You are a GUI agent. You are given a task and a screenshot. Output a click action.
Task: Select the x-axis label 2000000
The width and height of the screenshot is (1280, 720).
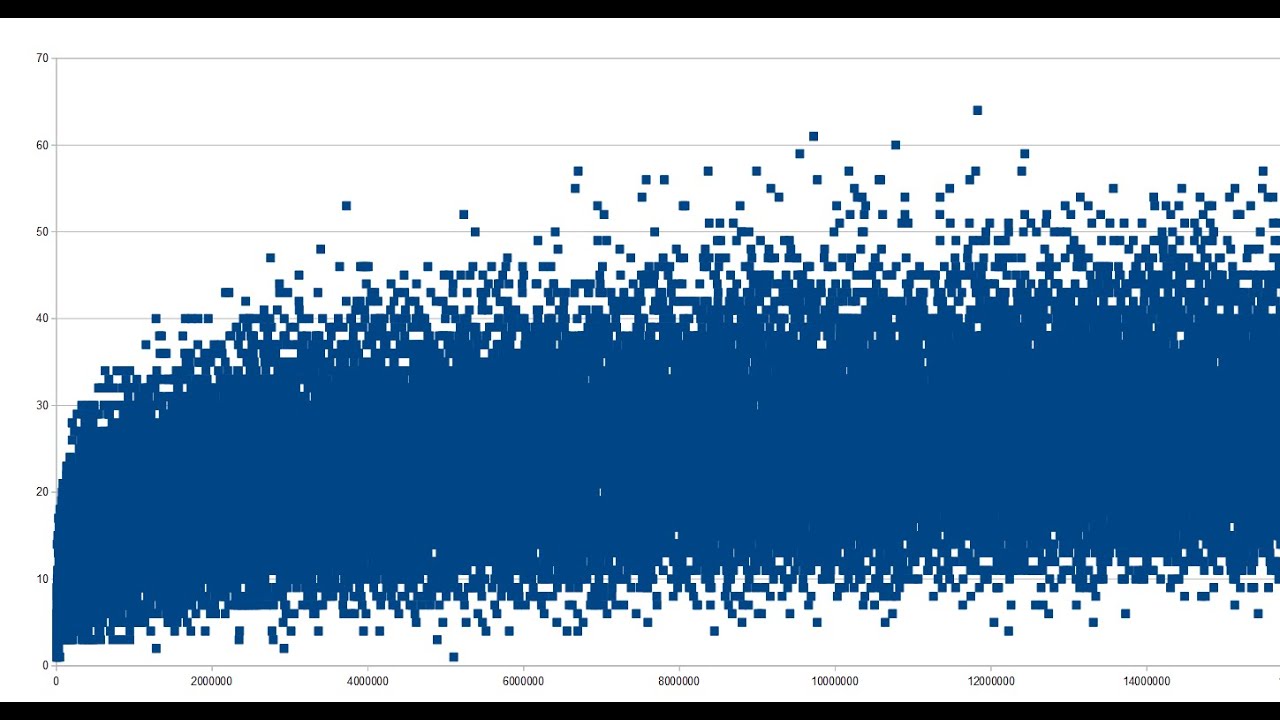coord(211,681)
